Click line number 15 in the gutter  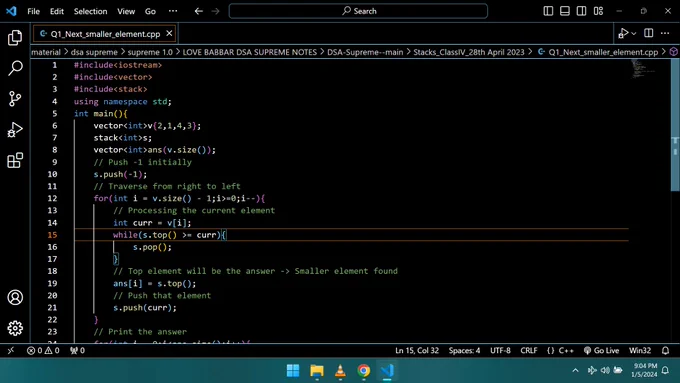pos(52,235)
